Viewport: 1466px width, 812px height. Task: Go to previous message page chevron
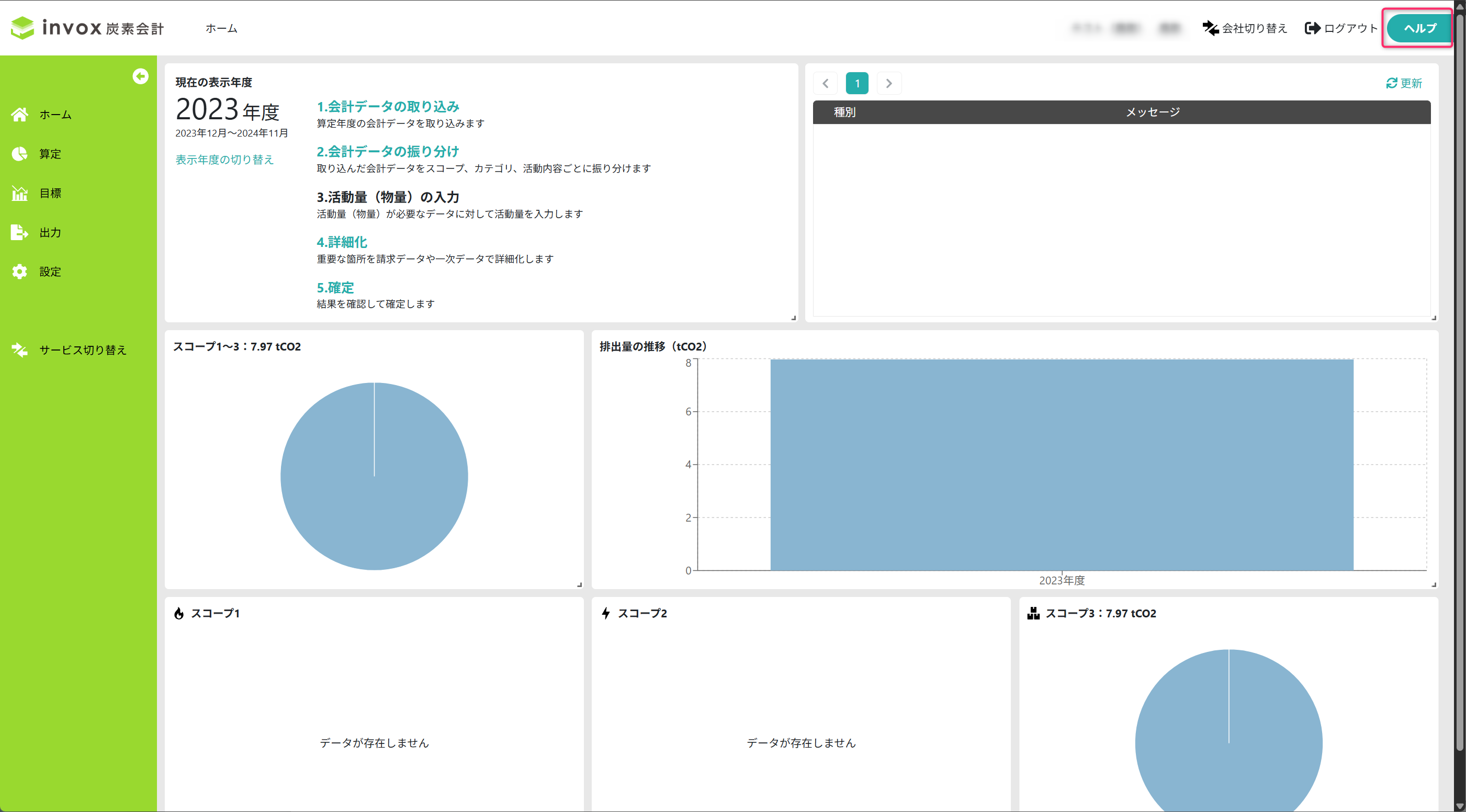pos(825,83)
